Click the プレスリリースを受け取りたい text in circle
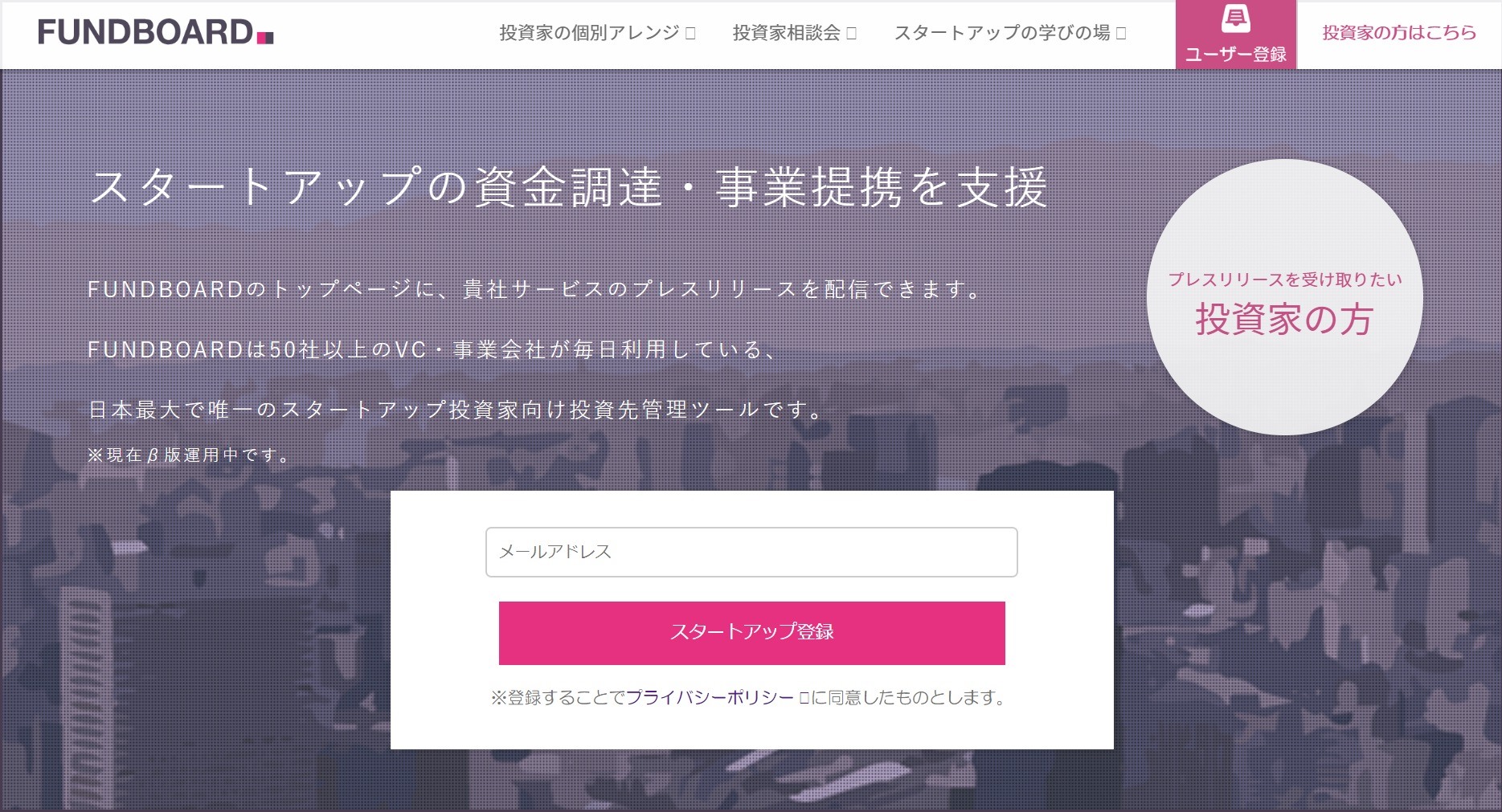The height and width of the screenshot is (812, 1502). click(1284, 280)
